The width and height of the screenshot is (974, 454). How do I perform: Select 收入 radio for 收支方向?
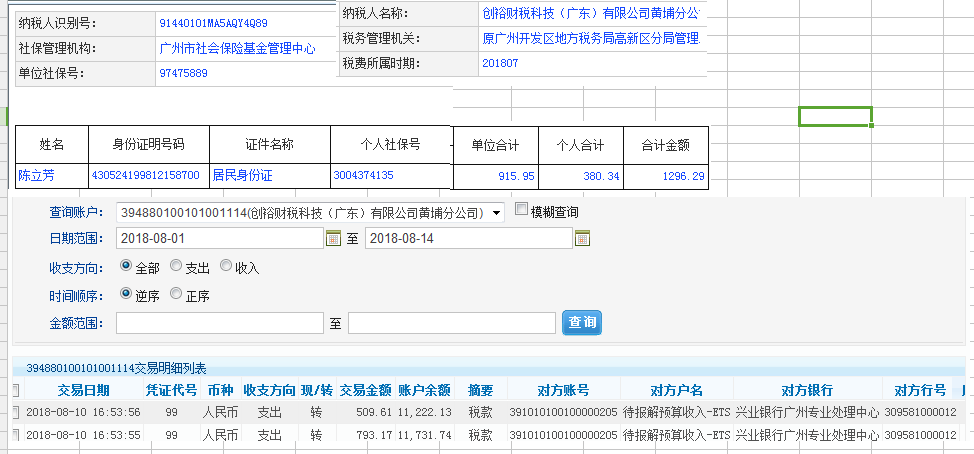coord(225,266)
